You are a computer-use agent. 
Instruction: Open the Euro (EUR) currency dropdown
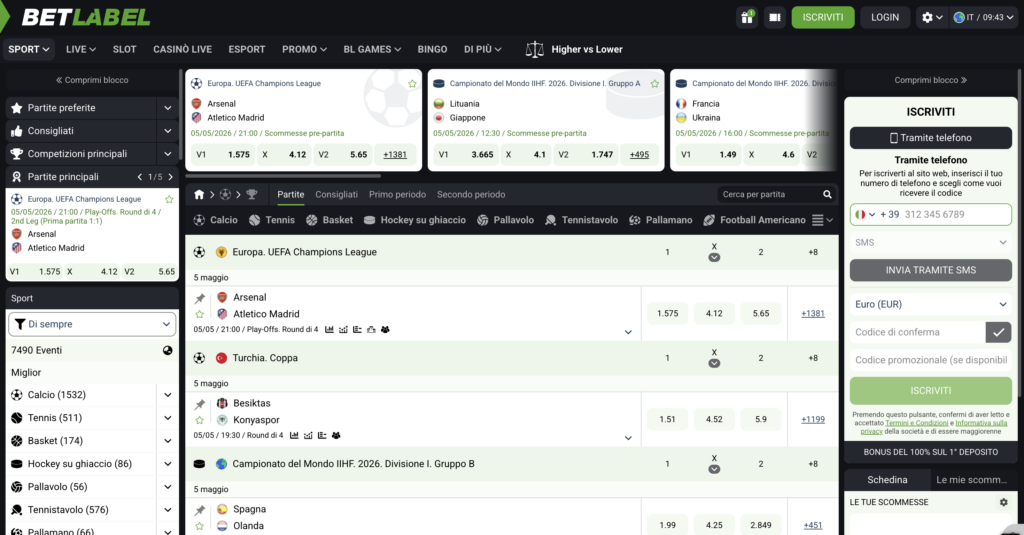click(931, 304)
